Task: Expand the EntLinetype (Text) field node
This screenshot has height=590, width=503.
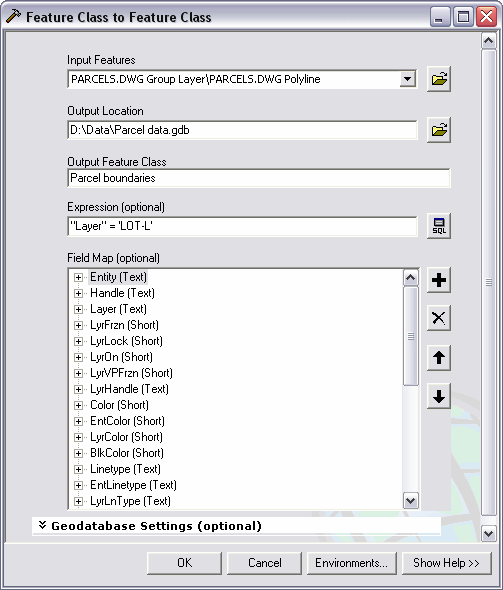Action: point(78,485)
